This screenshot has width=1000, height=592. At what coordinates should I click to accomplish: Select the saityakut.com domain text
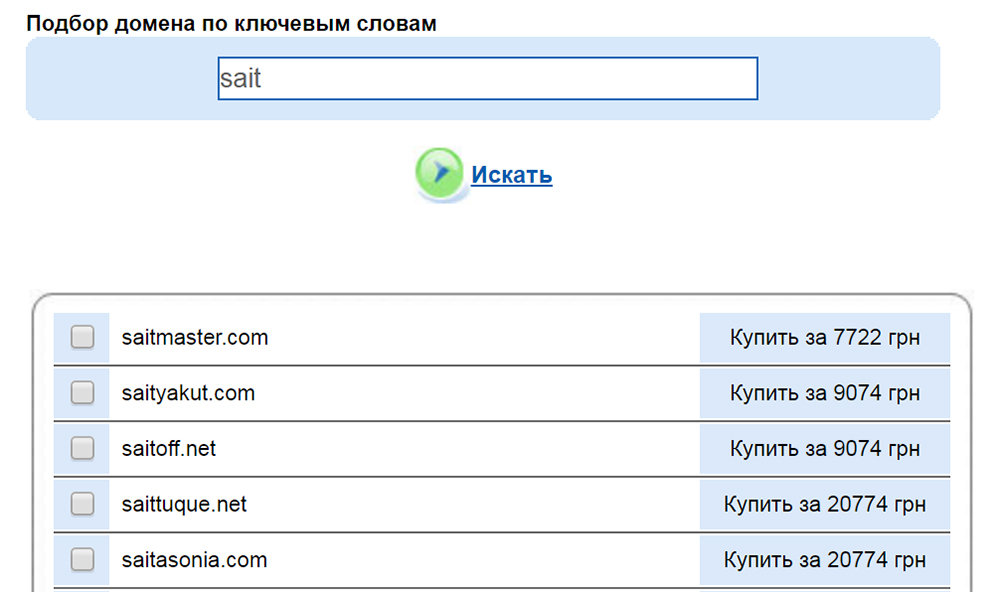(x=188, y=394)
